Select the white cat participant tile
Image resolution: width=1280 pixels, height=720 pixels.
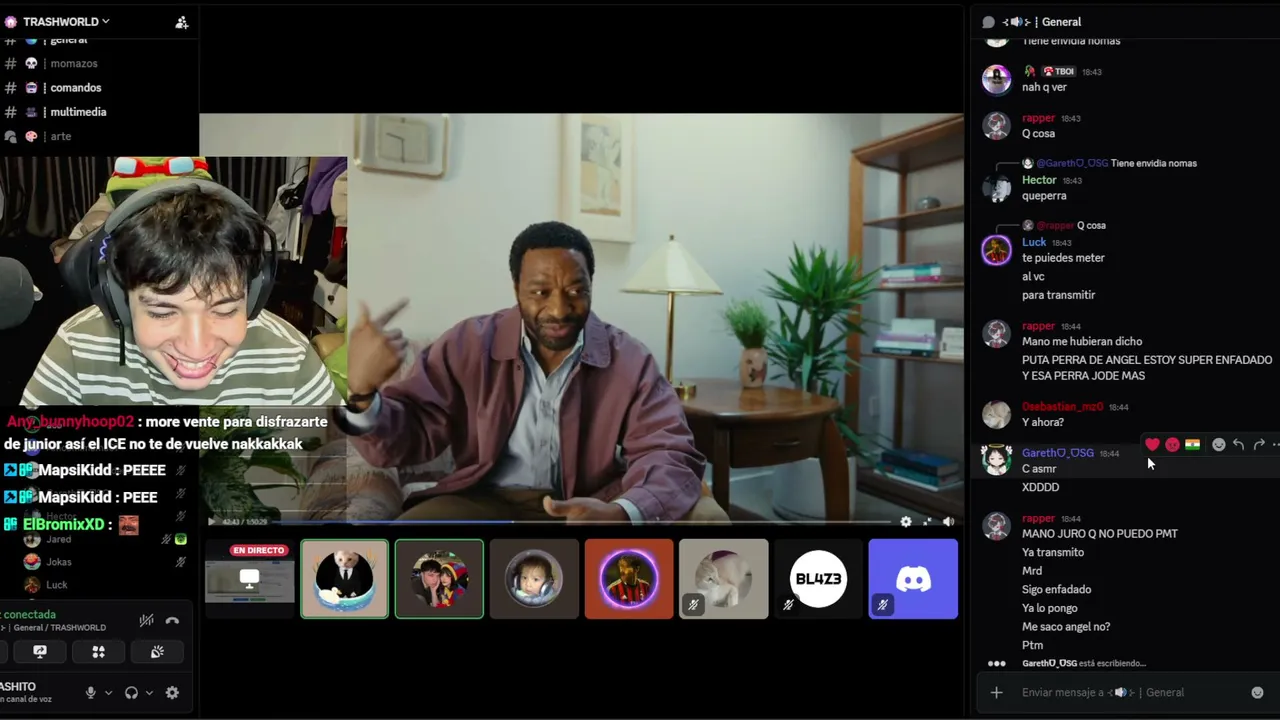pos(724,579)
